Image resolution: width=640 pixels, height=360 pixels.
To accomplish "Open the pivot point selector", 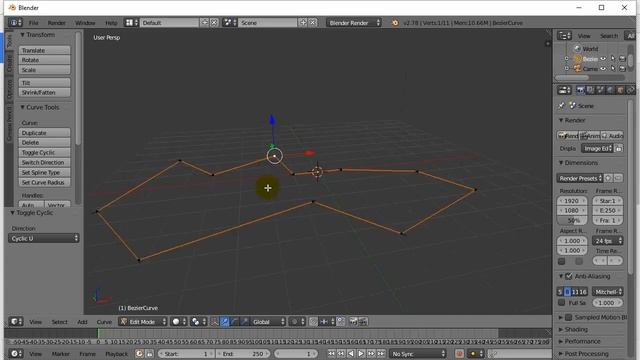I will [198, 322].
